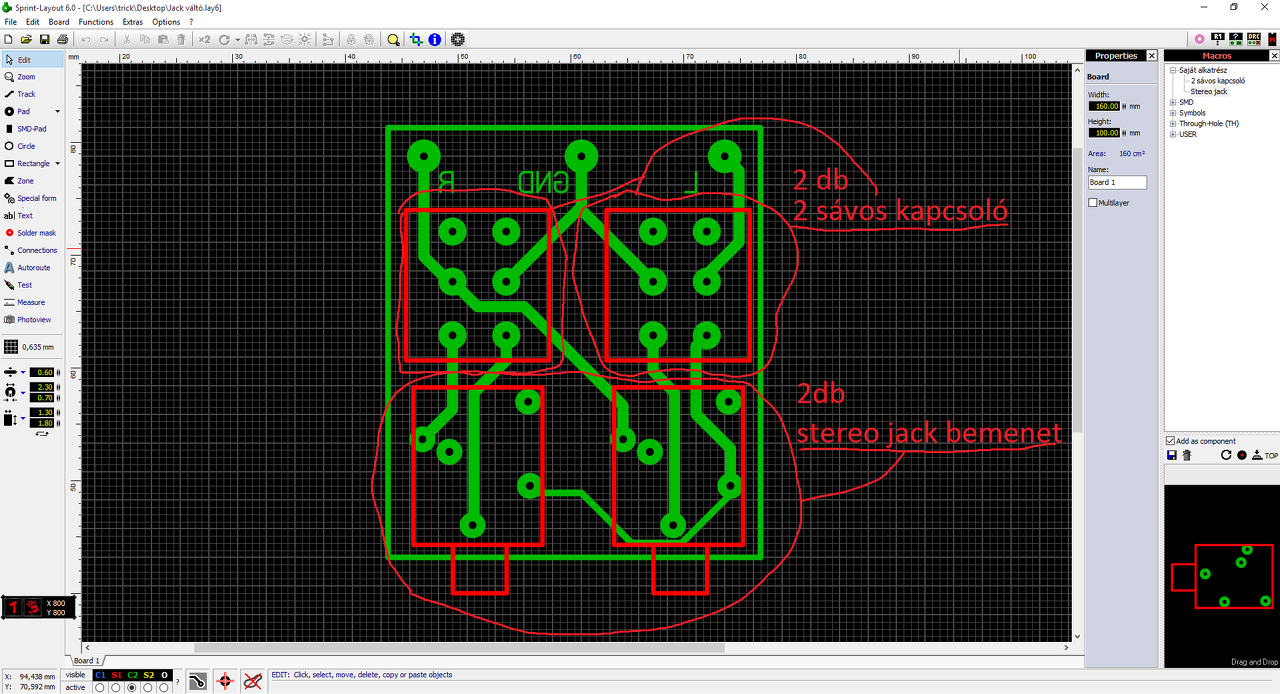Click the track width value 0.60
The height and width of the screenshot is (694, 1280).
(x=44, y=372)
